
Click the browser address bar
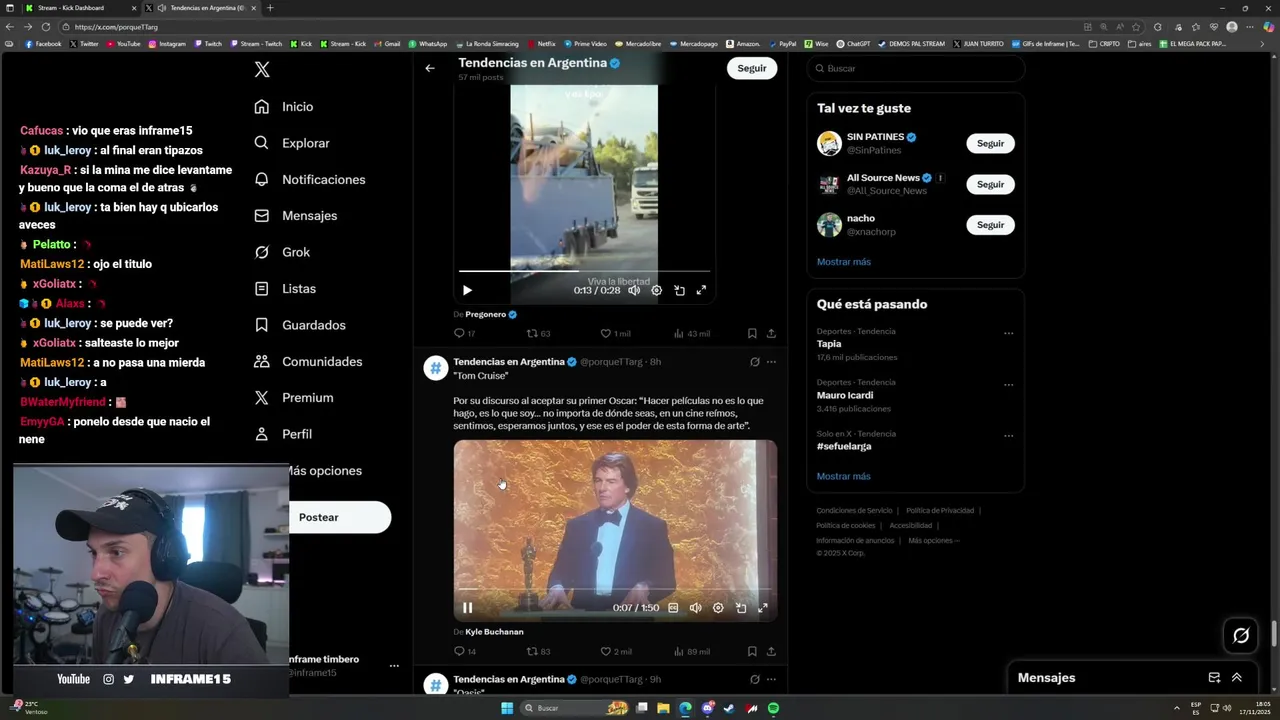570,27
